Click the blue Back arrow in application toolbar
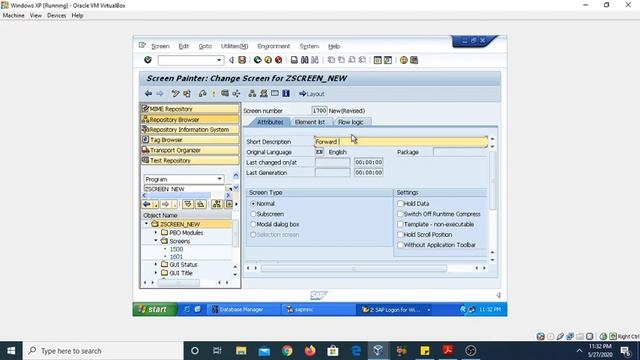Screen dimensions: 640x360 [x=148, y=93]
